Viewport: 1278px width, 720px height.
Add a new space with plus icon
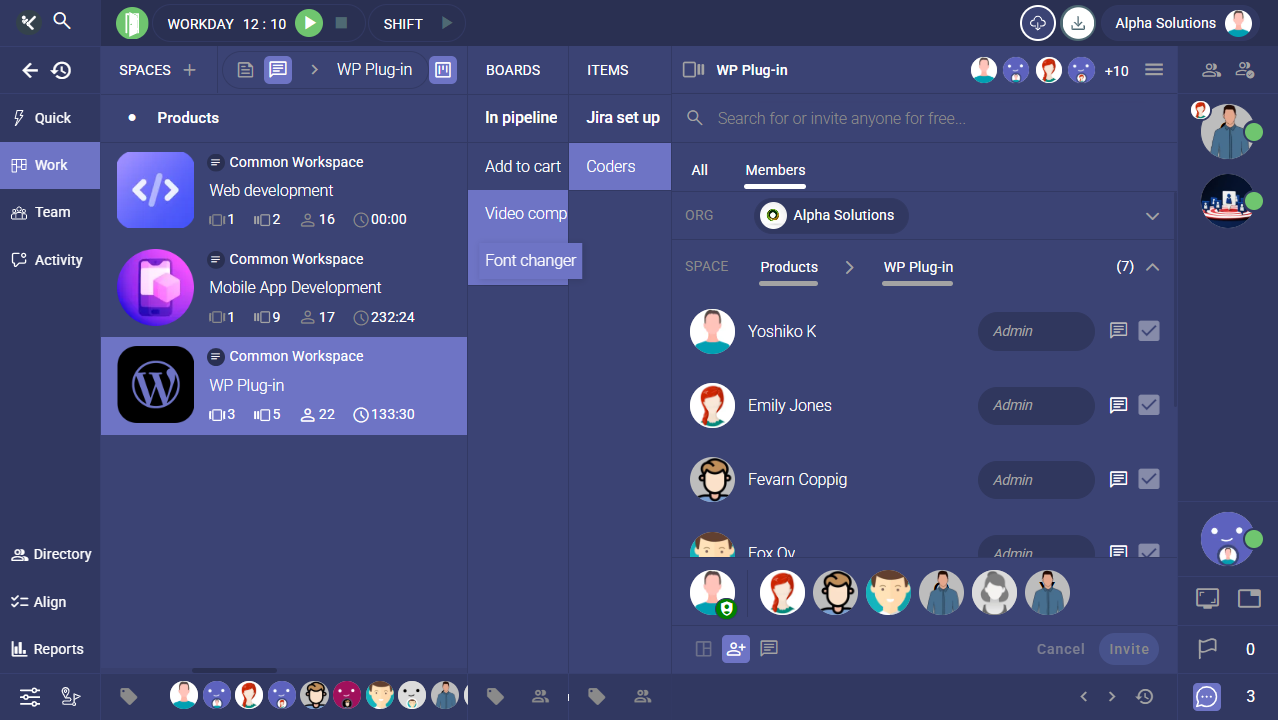pyautogui.click(x=189, y=70)
